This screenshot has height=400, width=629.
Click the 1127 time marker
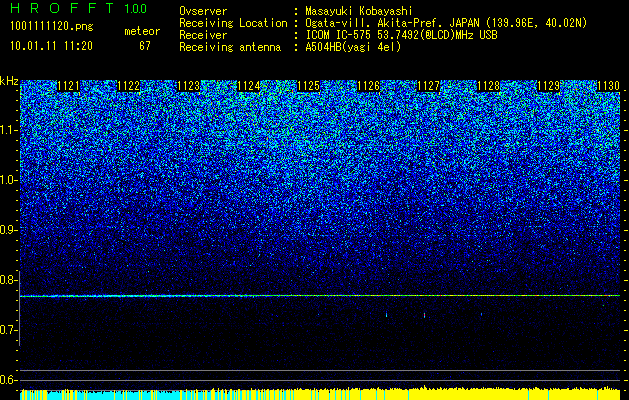[428, 86]
